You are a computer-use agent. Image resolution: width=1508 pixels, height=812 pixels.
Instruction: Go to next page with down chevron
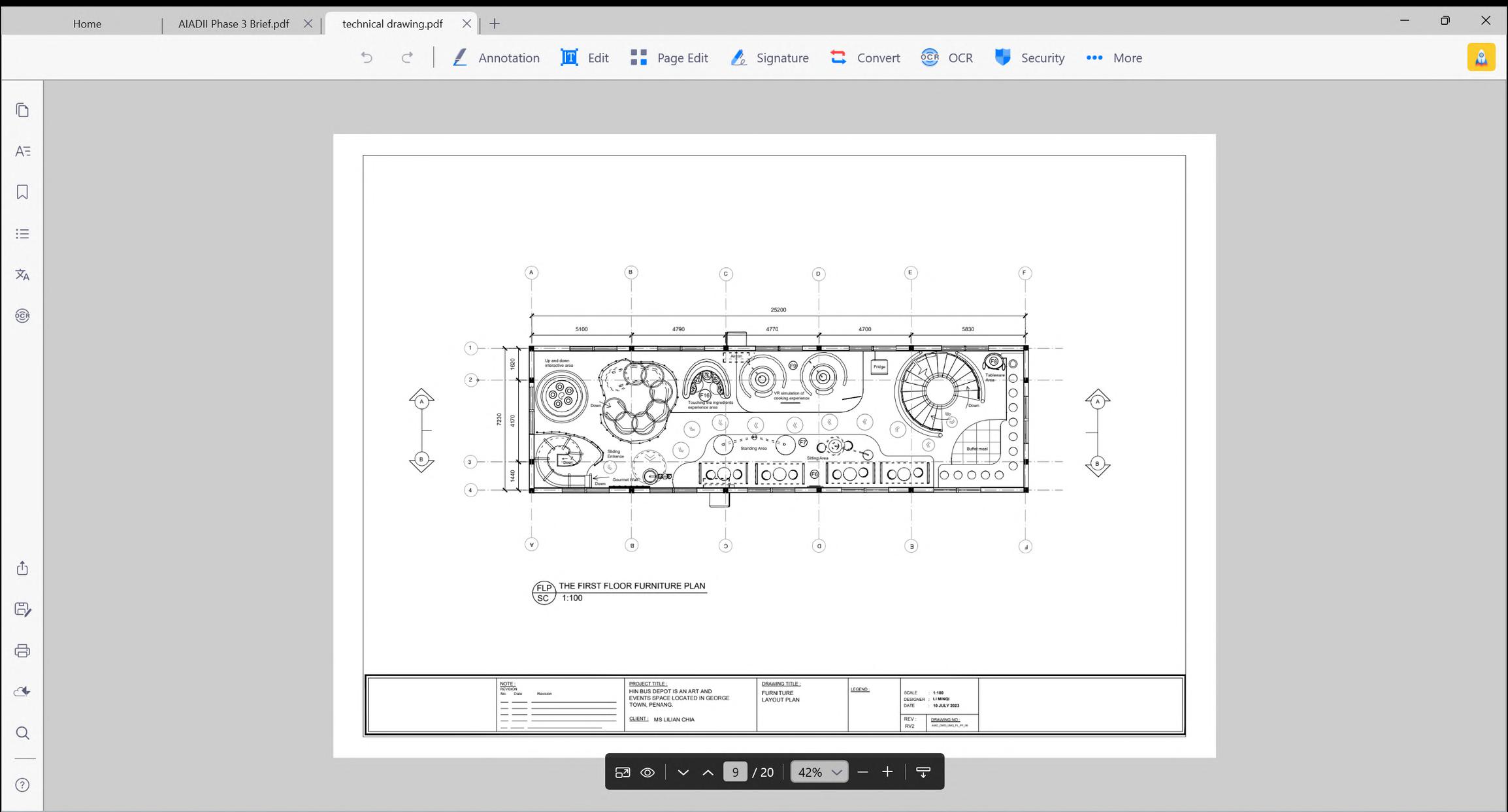coord(683,772)
